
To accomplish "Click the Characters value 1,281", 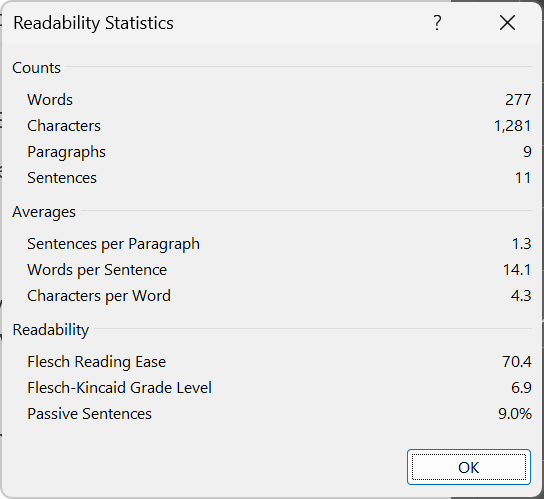I will 512,126.
